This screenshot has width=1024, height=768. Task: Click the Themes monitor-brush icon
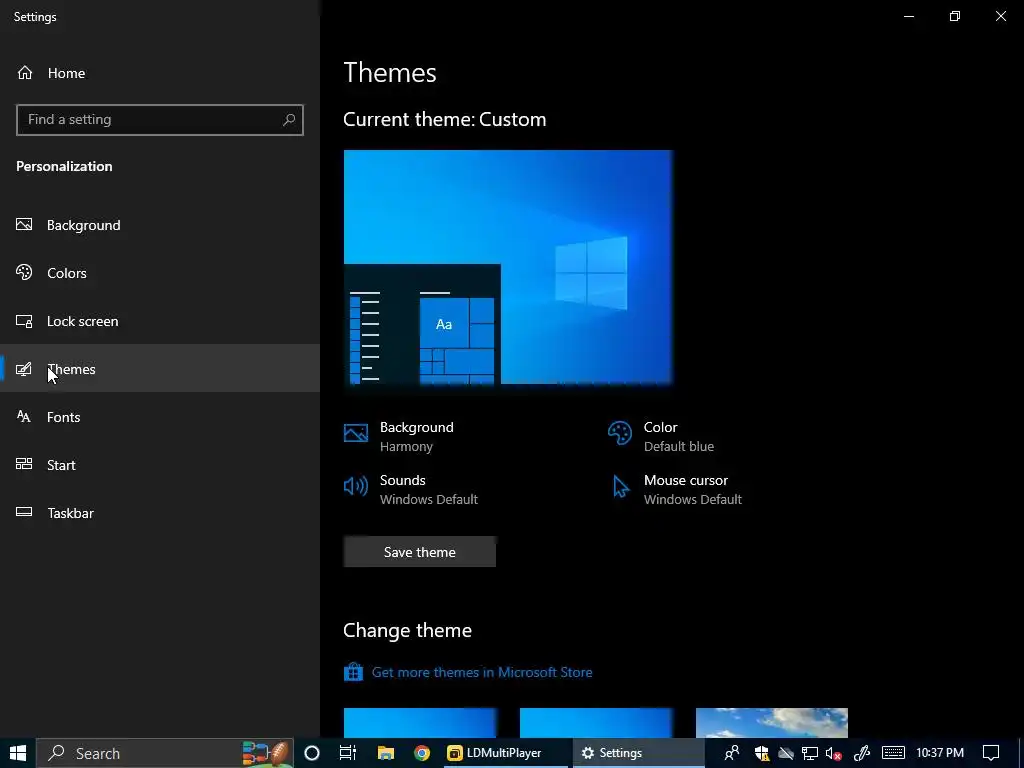point(24,369)
